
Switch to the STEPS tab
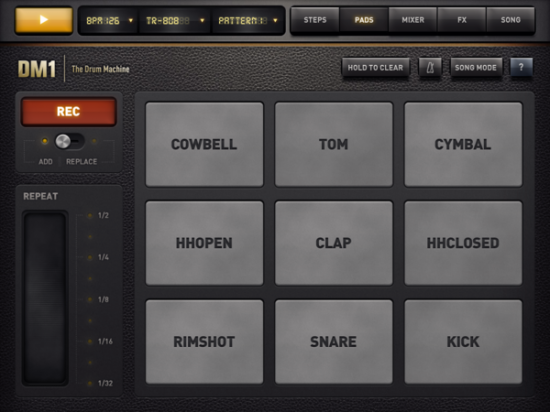315,20
